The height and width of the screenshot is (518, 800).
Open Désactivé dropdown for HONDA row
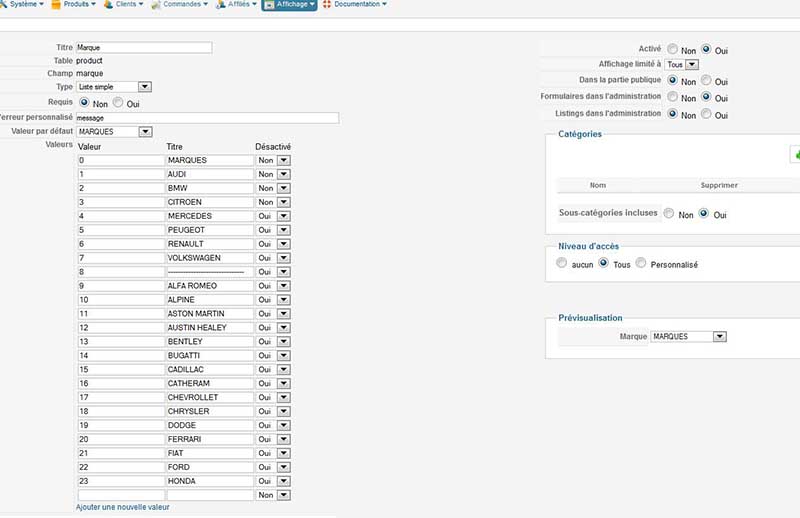(x=273, y=481)
